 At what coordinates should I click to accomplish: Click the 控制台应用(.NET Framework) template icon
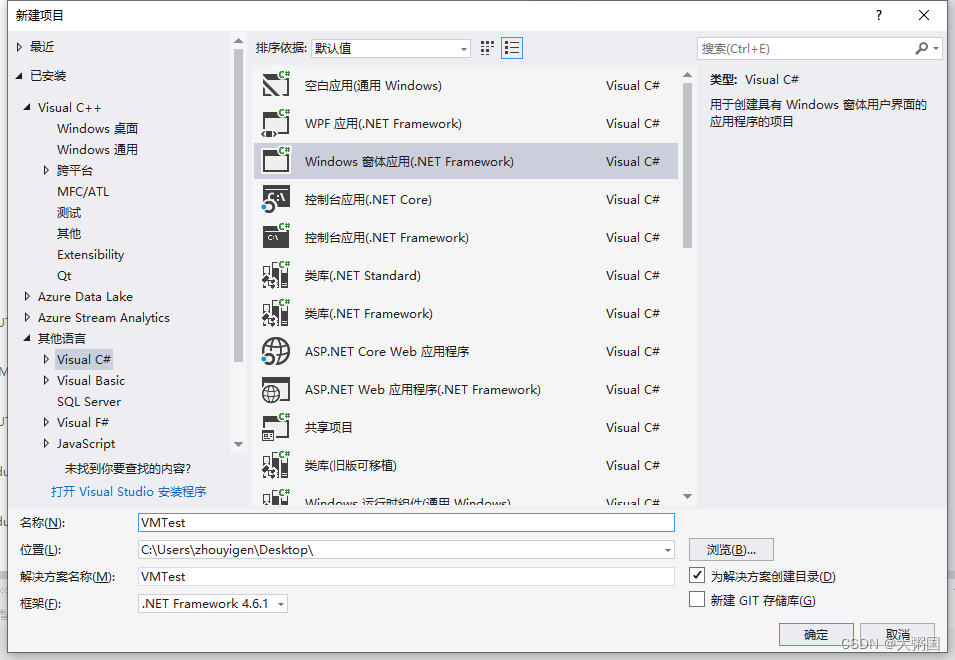click(276, 237)
